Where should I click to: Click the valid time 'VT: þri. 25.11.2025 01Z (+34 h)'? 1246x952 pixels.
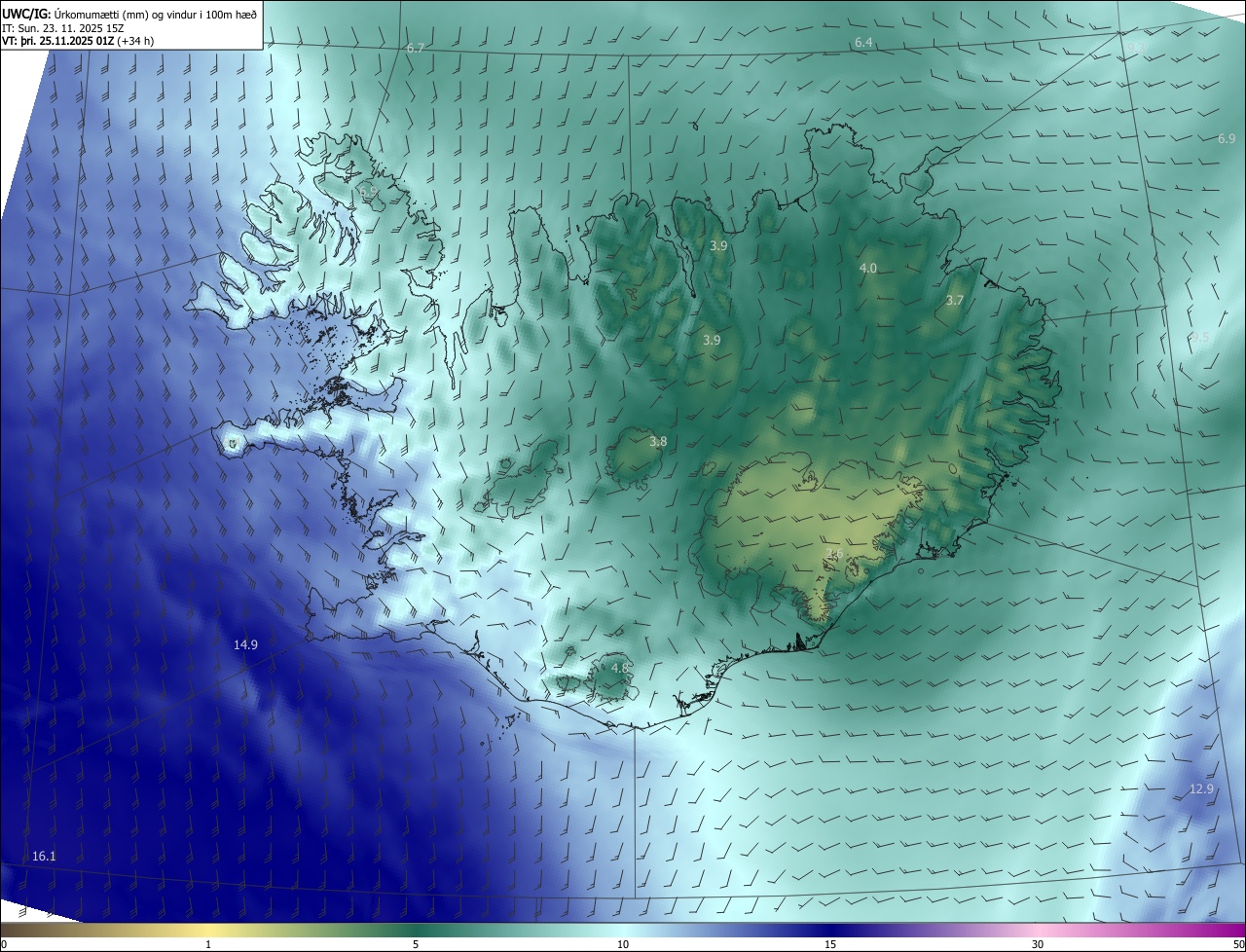coord(78,41)
